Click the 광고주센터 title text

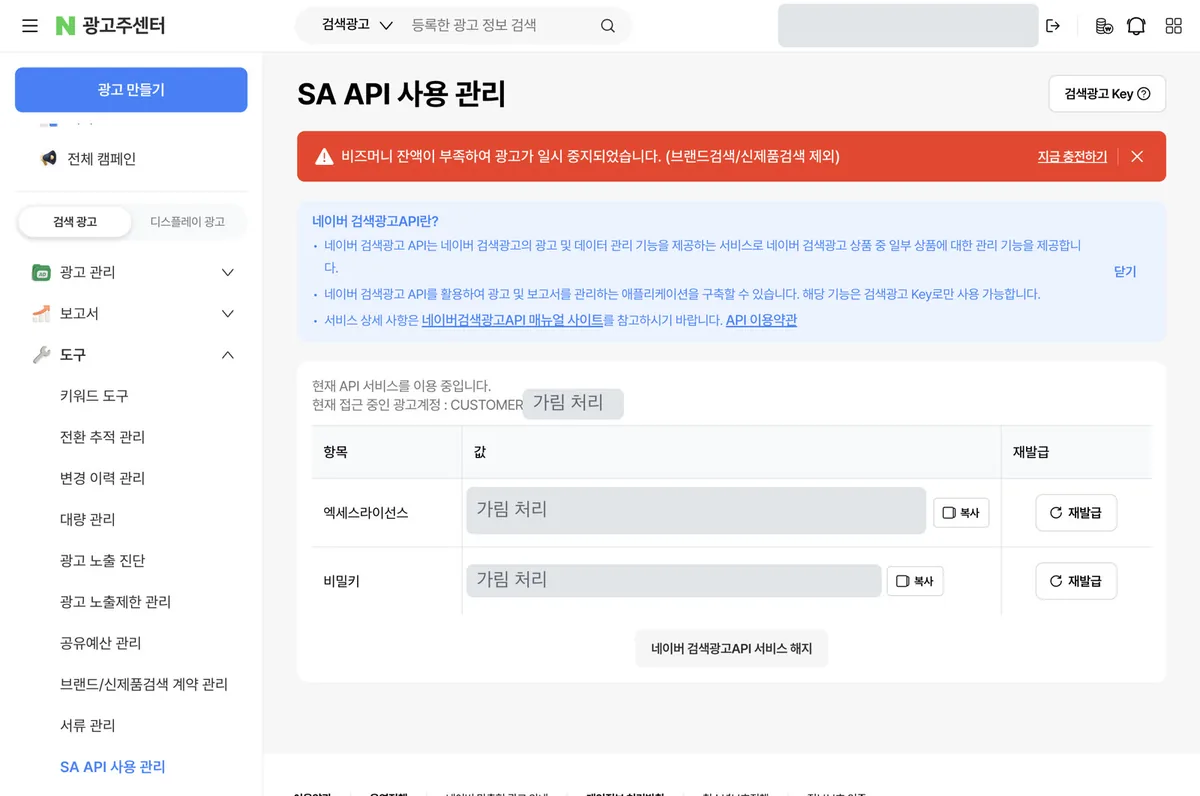click(x=124, y=26)
